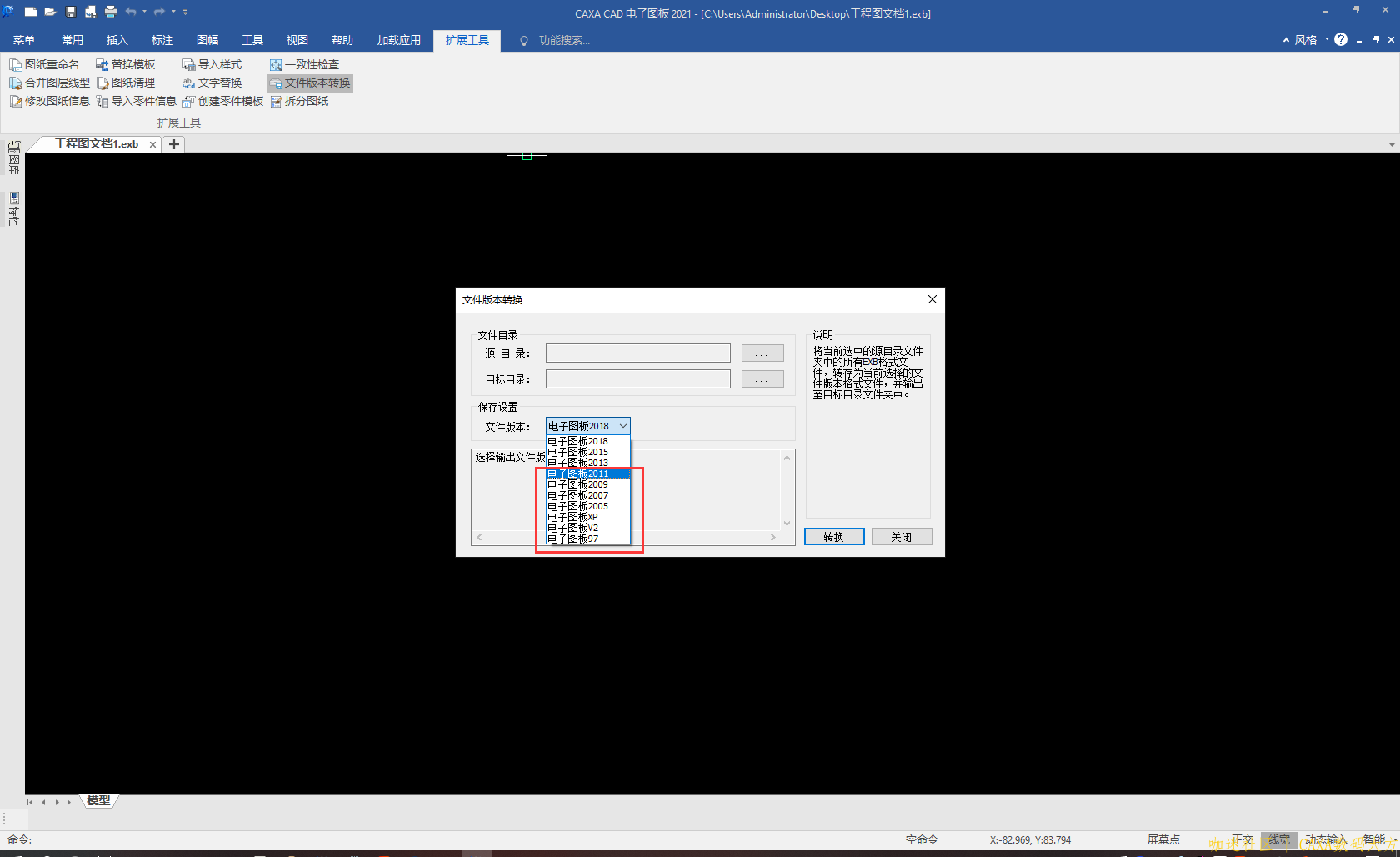Select the 图纸重命名 tool

44,64
